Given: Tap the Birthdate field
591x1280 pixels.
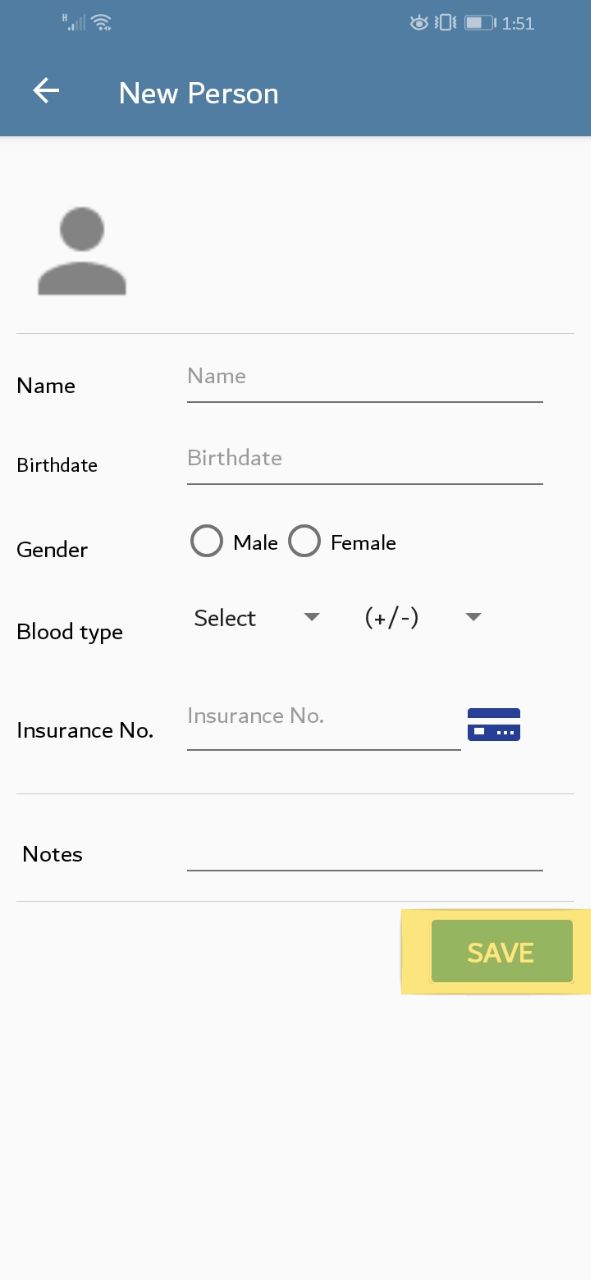Looking at the screenshot, I should 364,460.
